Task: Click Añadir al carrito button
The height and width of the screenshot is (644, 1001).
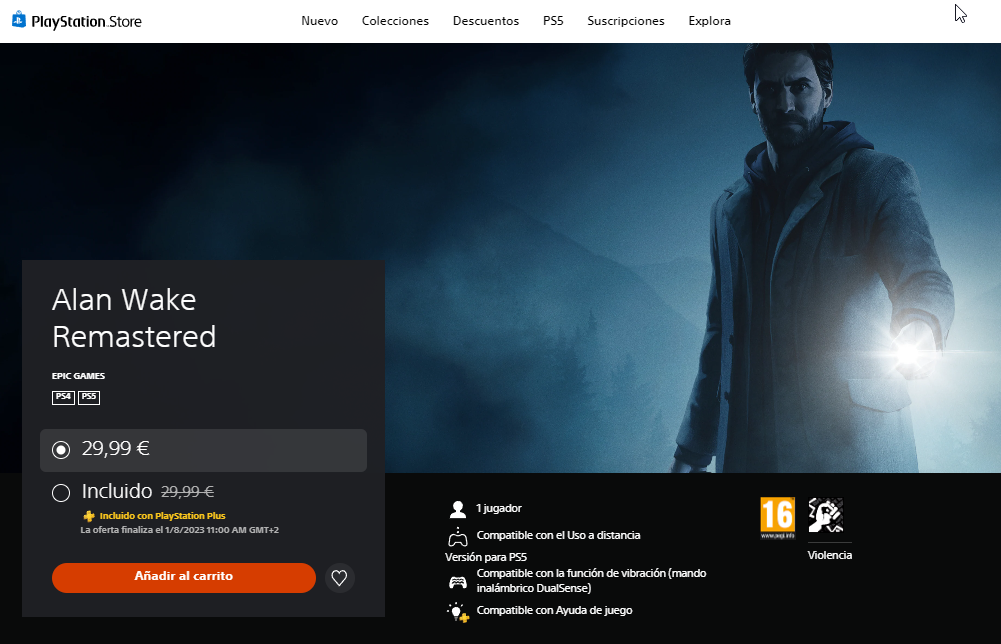Action: coord(184,577)
